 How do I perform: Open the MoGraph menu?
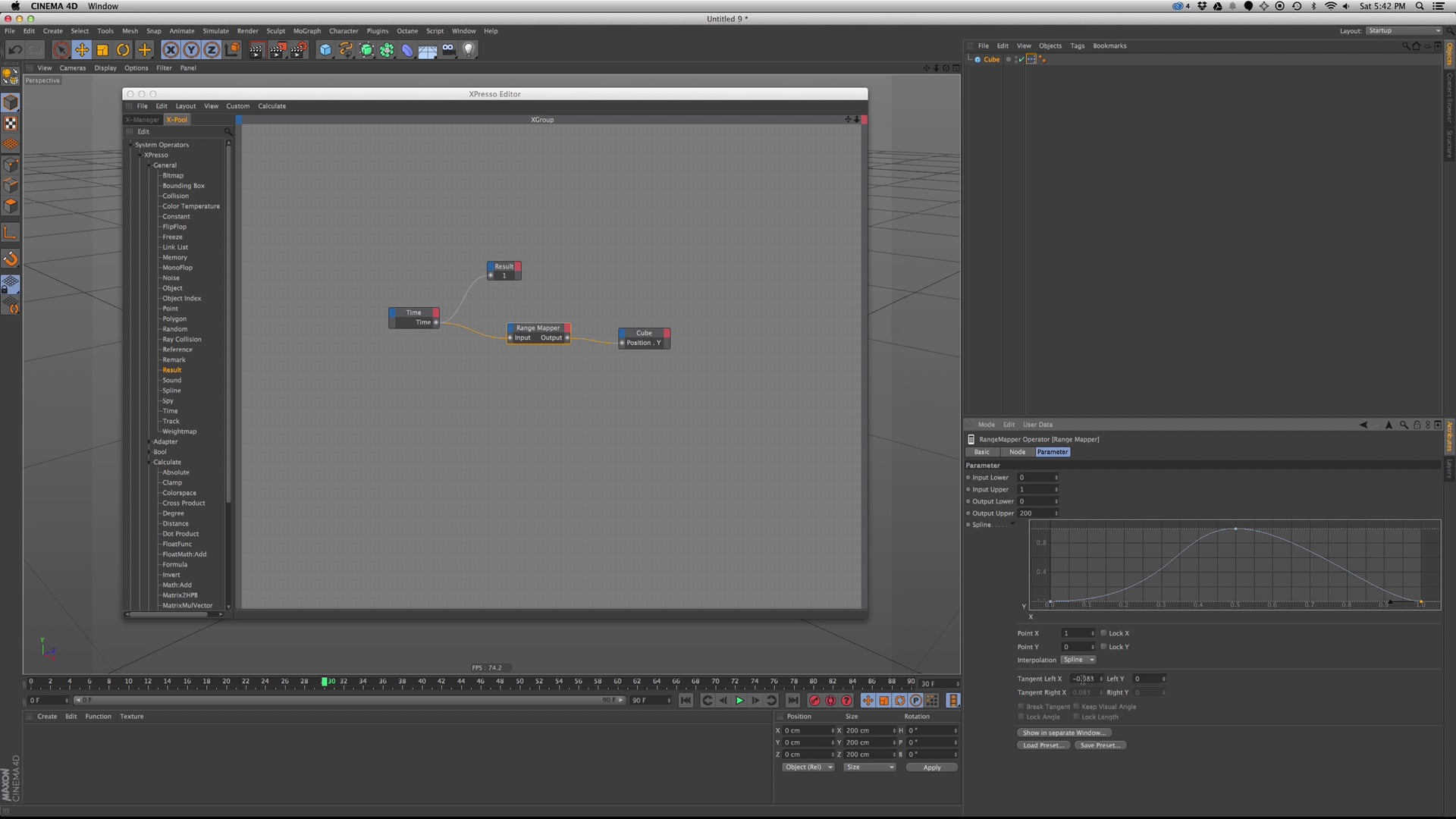point(307,31)
